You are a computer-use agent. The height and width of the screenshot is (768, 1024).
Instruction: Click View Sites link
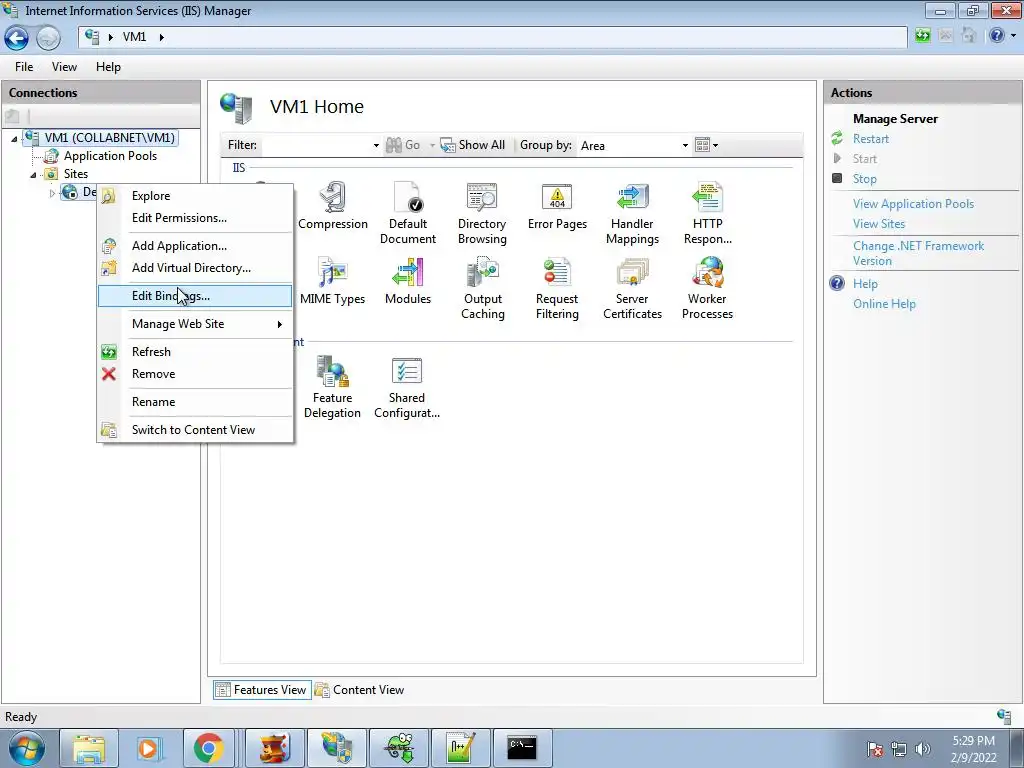[878, 224]
